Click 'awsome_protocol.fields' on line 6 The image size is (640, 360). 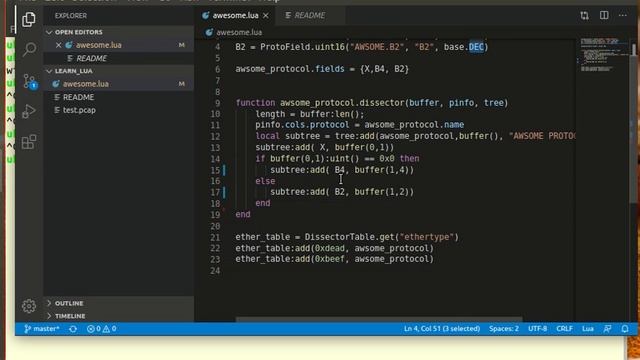[x=290, y=69]
